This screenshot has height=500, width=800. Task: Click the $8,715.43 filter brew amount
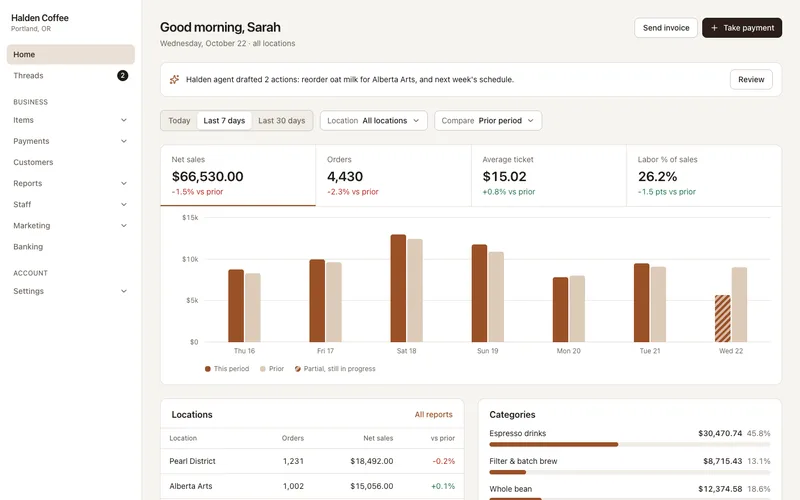click(722, 461)
